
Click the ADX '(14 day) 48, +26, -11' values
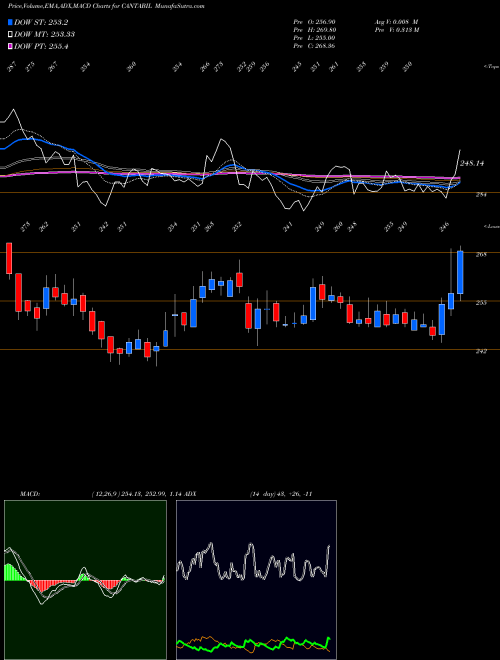[x=281, y=494]
